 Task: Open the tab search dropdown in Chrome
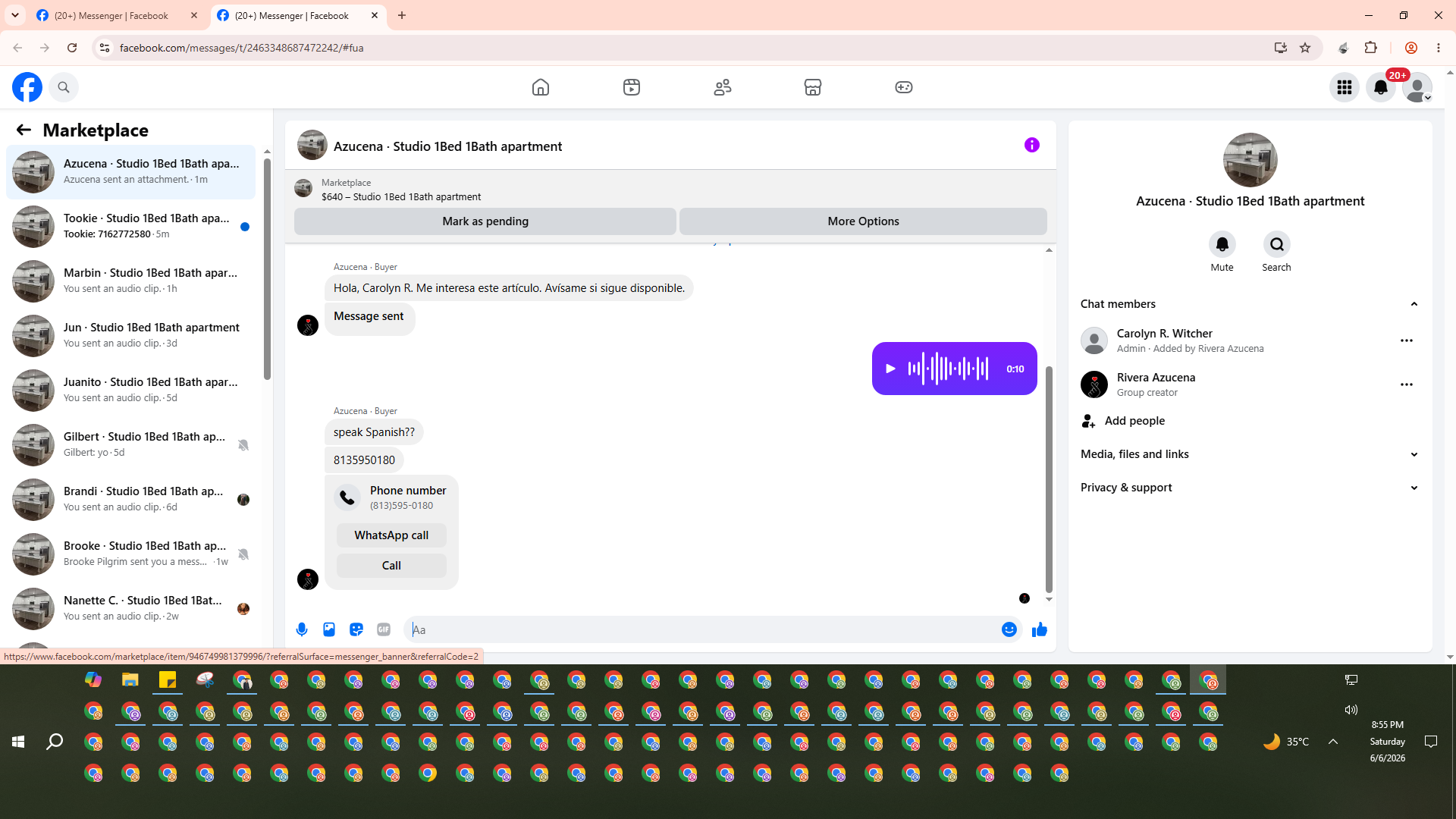(15, 16)
